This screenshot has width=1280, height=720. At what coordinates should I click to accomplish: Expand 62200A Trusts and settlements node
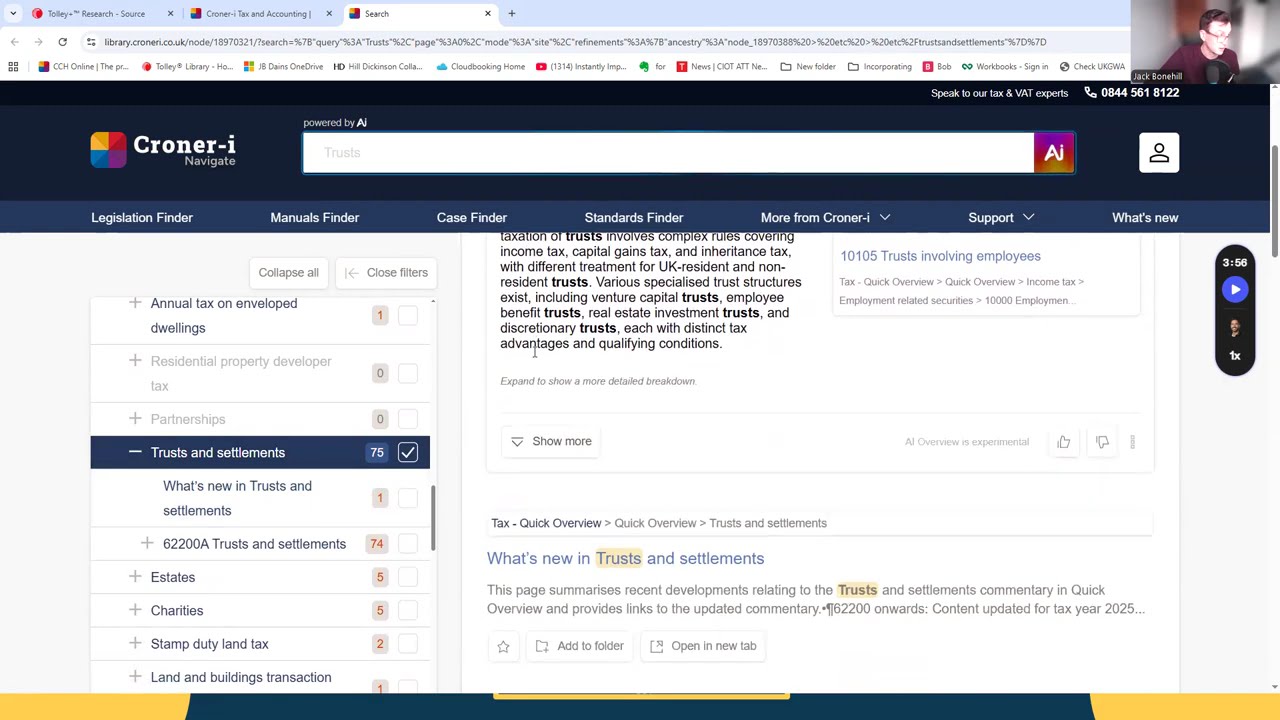point(147,543)
